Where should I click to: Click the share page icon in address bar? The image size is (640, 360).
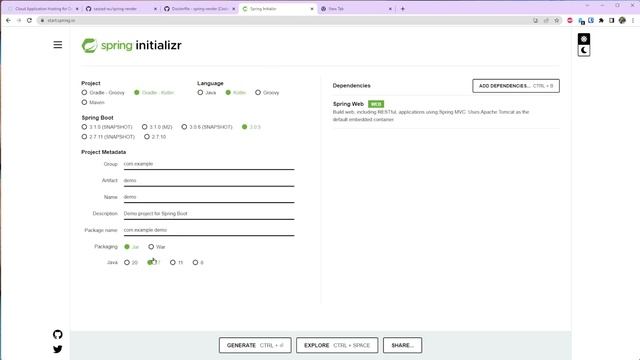[546, 20]
